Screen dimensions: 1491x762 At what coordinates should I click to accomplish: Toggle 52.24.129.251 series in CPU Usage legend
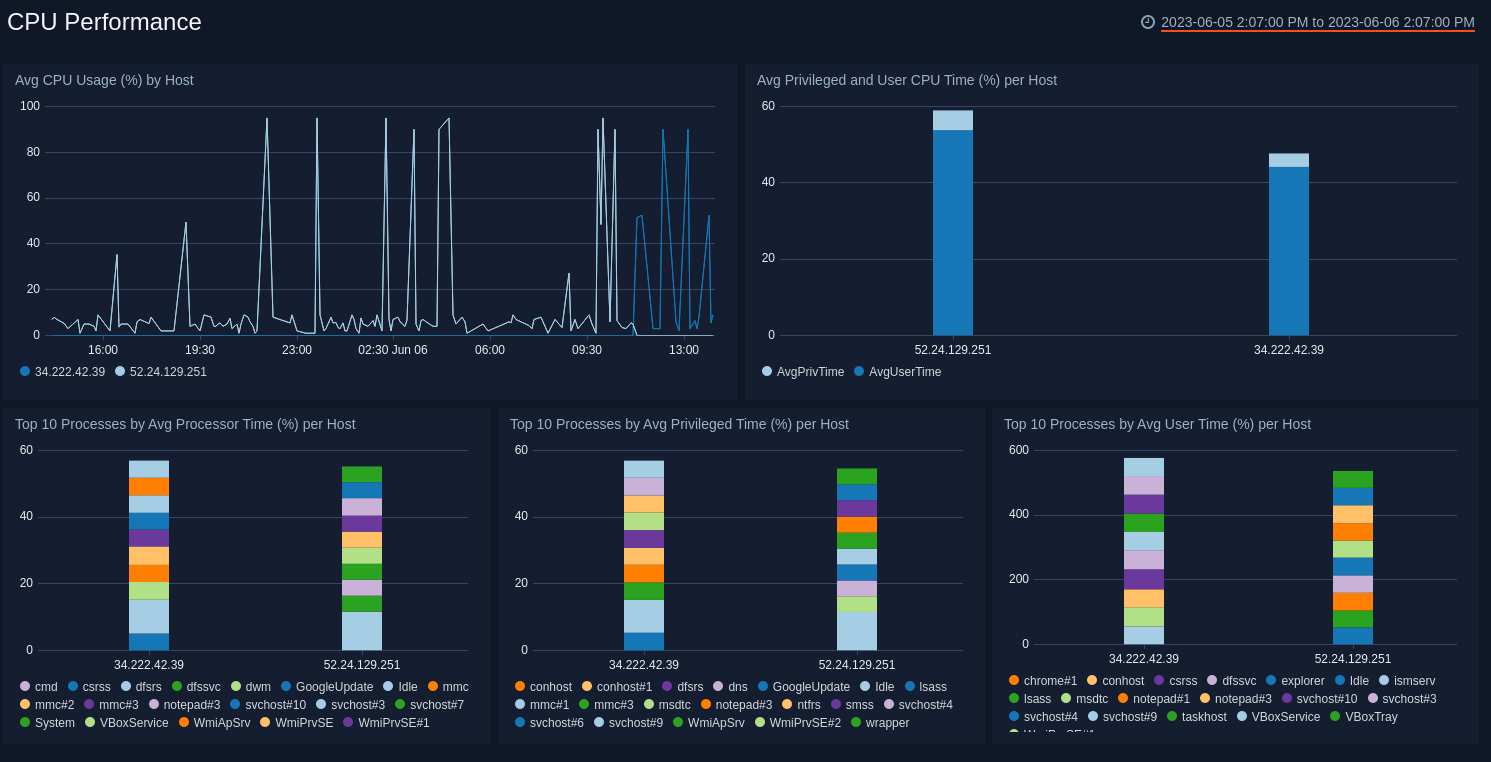[x=161, y=372]
